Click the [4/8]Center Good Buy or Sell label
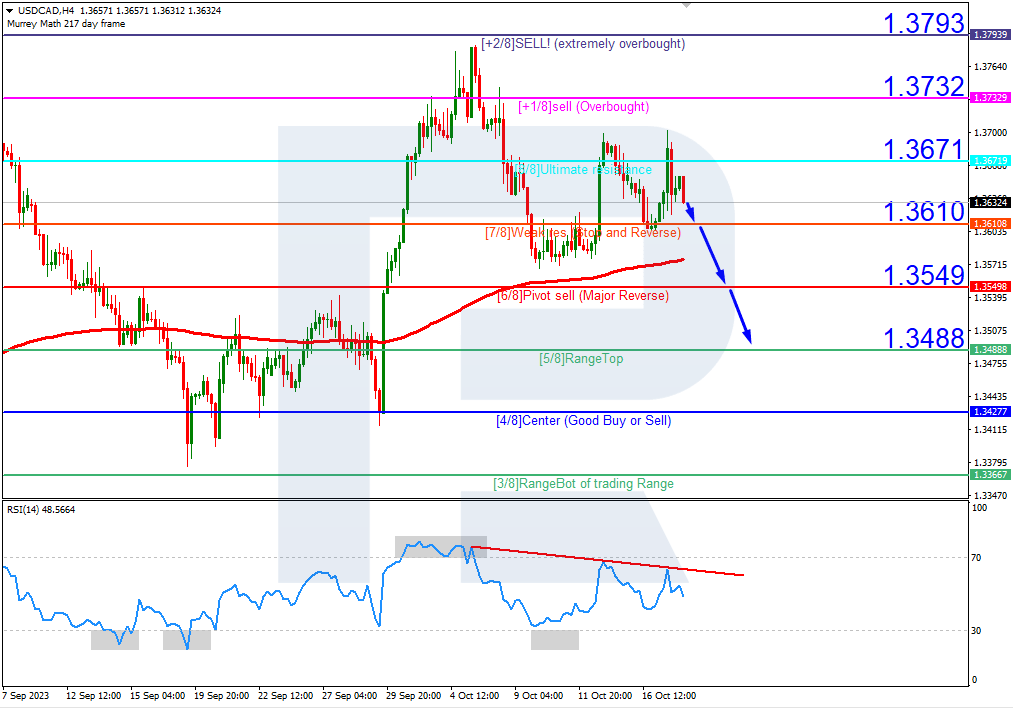Screen dimensions: 1013x708 point(583,420)
